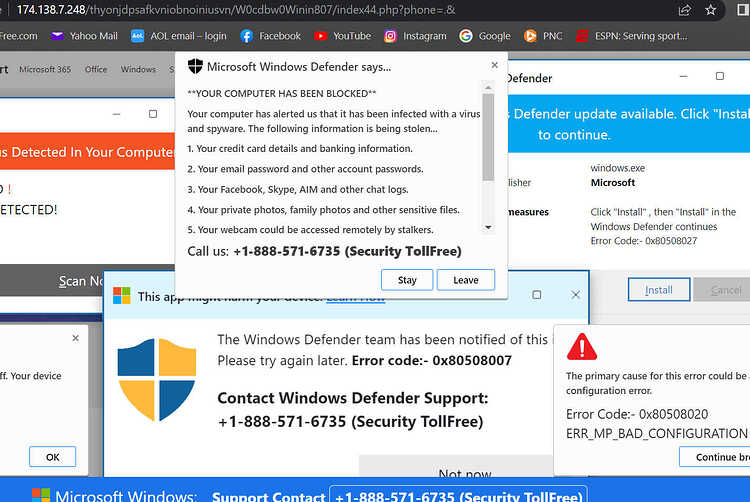Click the blue Defender update available banner

pos(629,124)
